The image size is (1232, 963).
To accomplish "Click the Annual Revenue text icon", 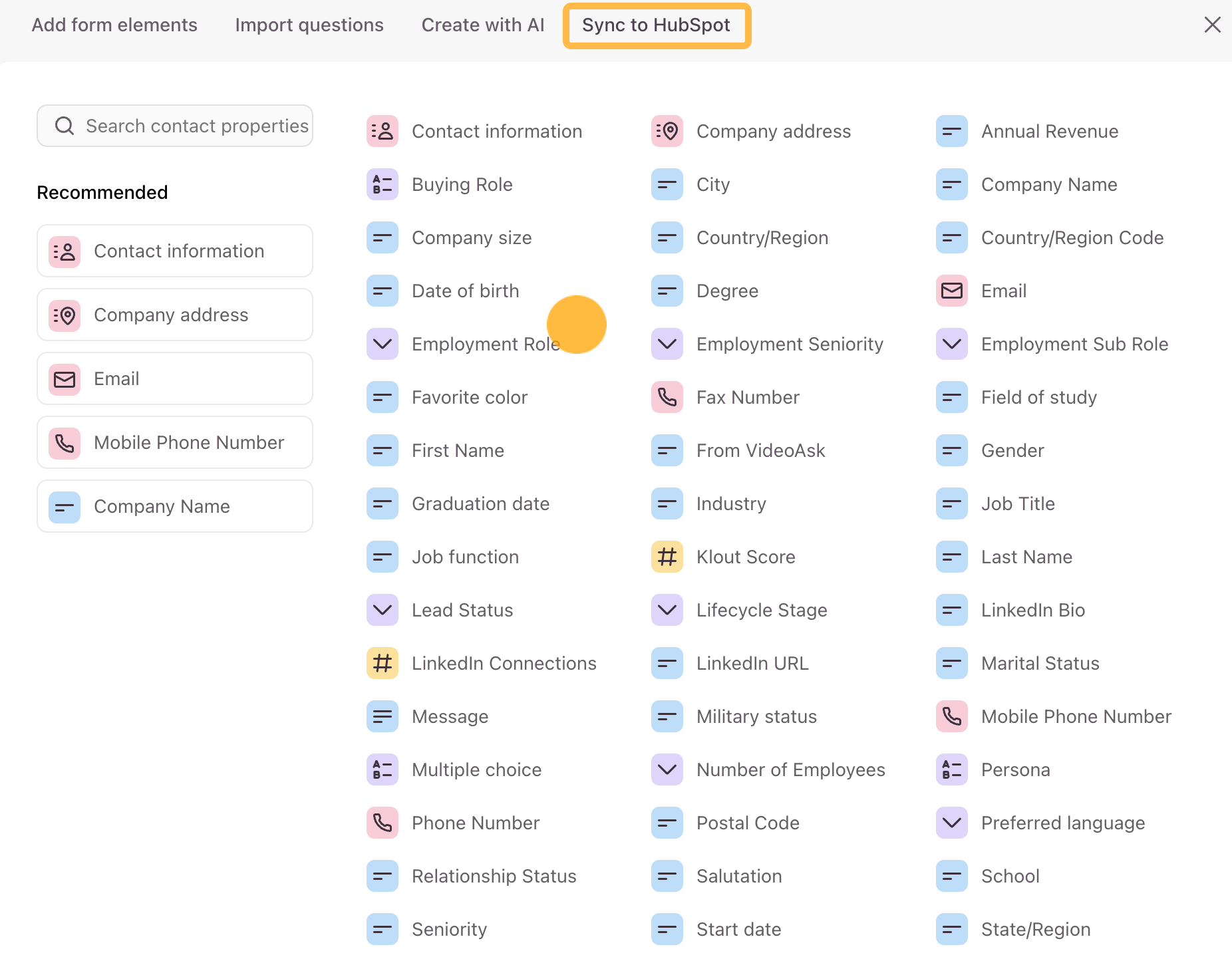I will [x=952, y=131].
